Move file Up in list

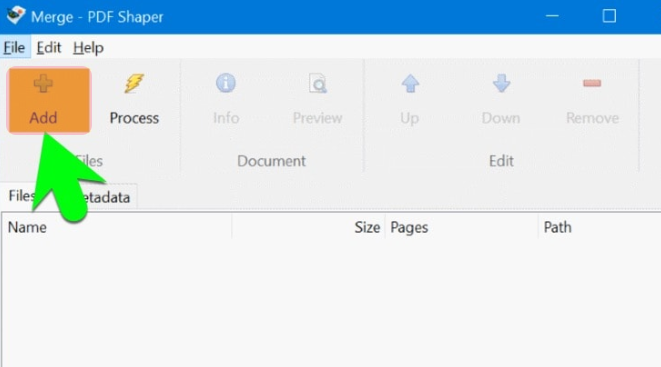tap(410, 100)
